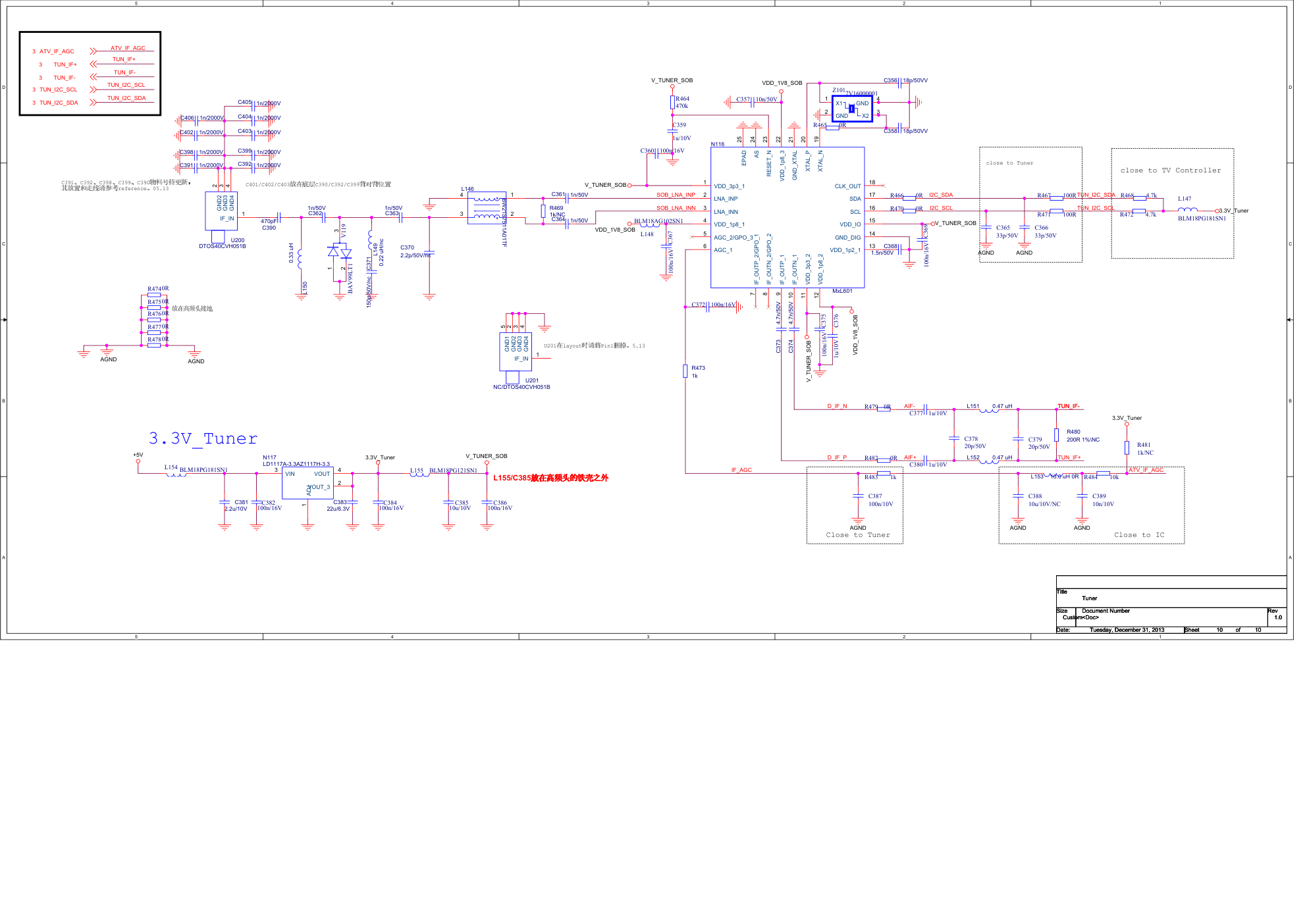1307x924 pixels.
Task: Select the red I2C_SDA net label
Action: [940, 195]
